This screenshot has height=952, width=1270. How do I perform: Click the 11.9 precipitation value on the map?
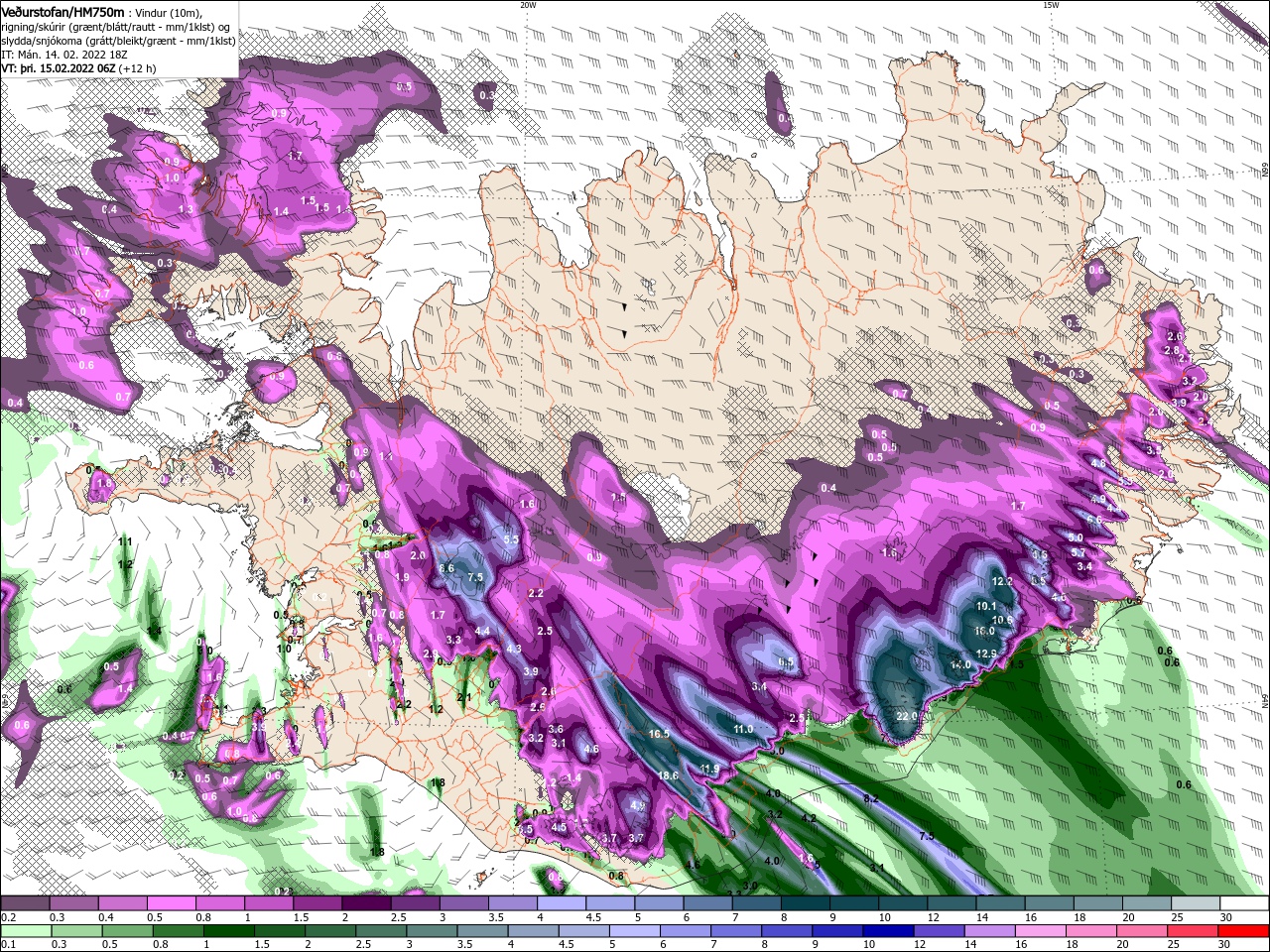pos(708,769)
